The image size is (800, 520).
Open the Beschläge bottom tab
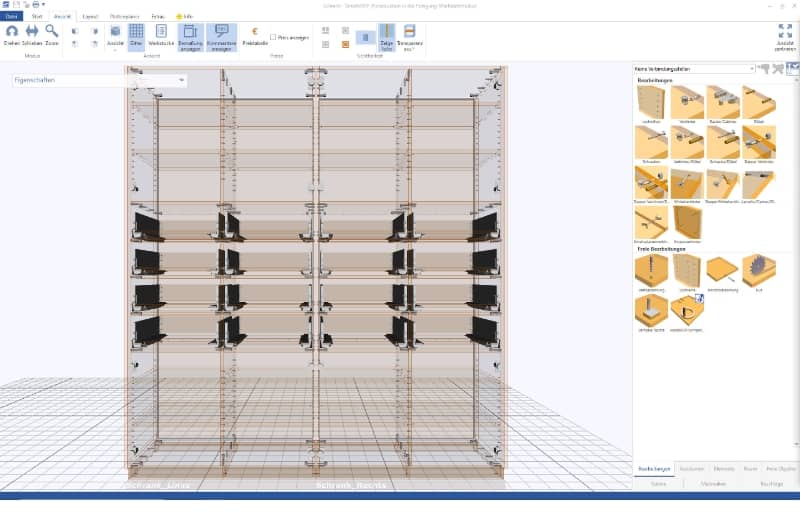click(771, 484)
